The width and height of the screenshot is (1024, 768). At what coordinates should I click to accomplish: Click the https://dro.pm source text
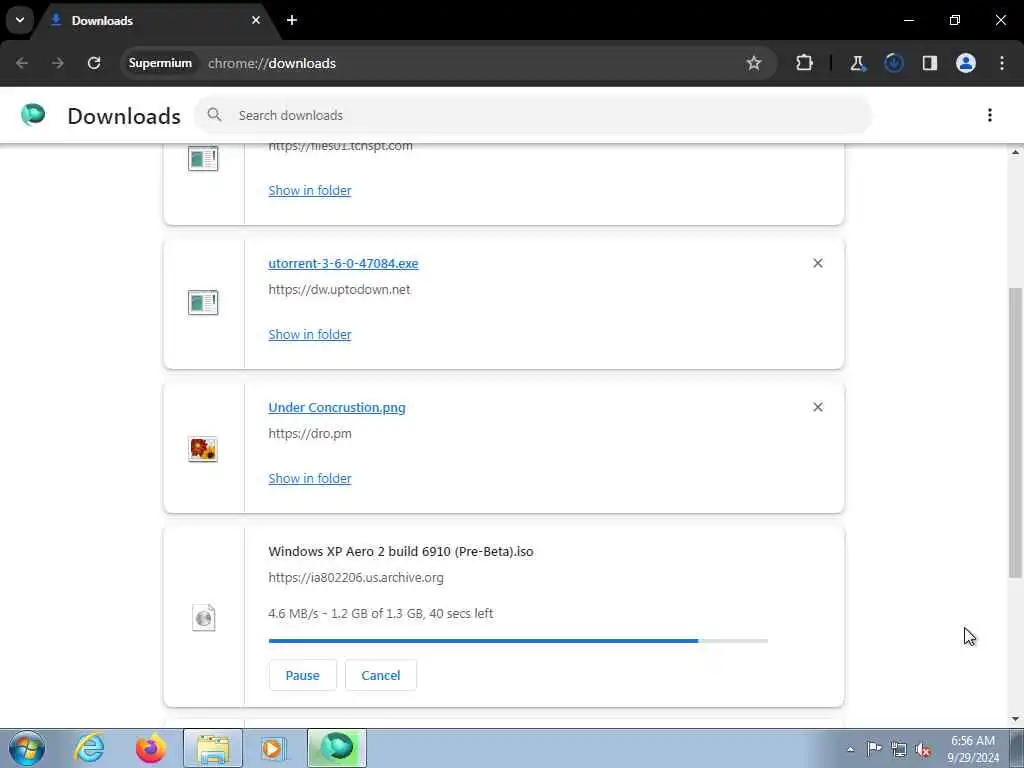click(x=310, y=434)
